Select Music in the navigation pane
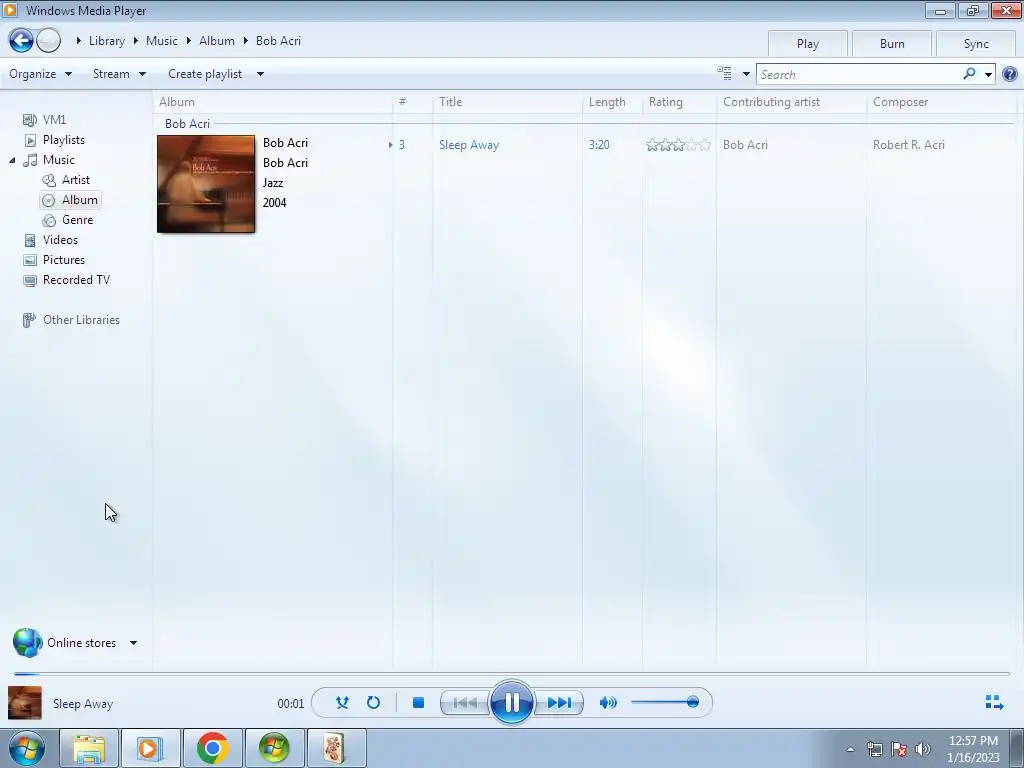Image resolution: width=1024 pixels, height=768 pixels. [x=59, y=160]
